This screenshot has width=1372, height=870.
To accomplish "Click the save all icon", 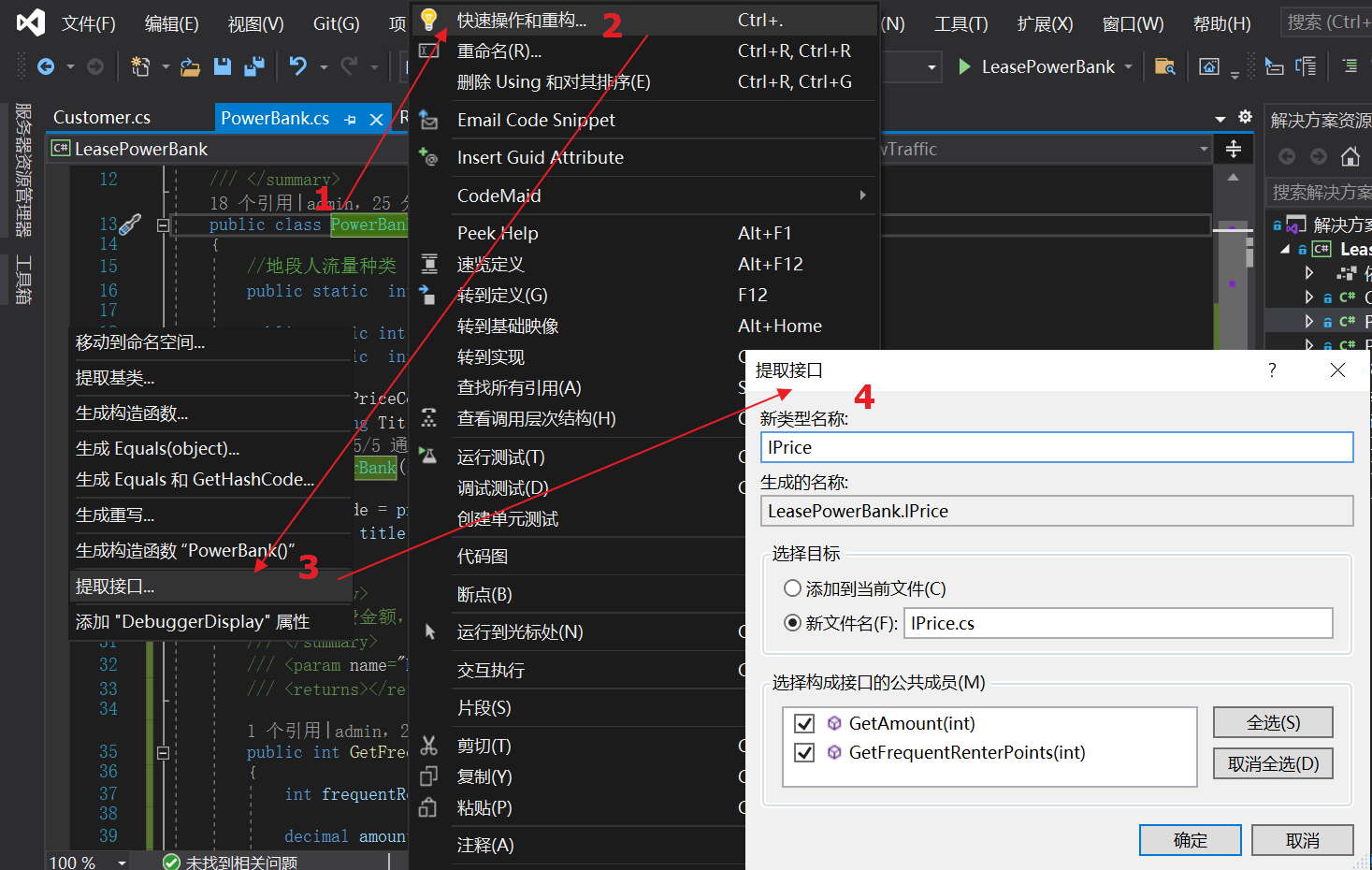I will point(253,66).
